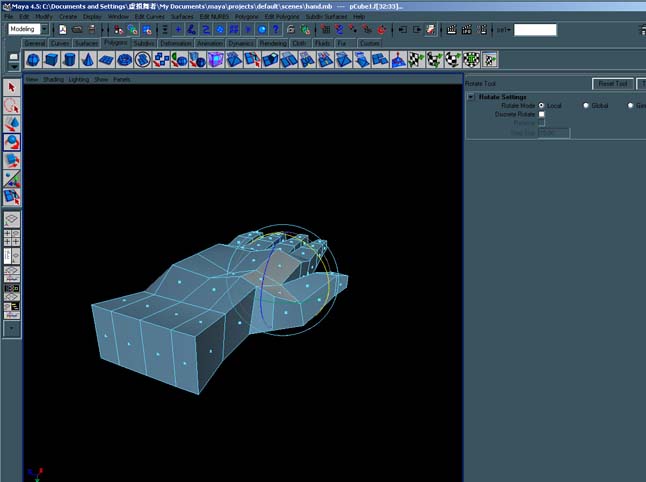Screen dimensions: 646x482
Task: Create a polygon cone from shelf
Action: click(x=87, y=60)
